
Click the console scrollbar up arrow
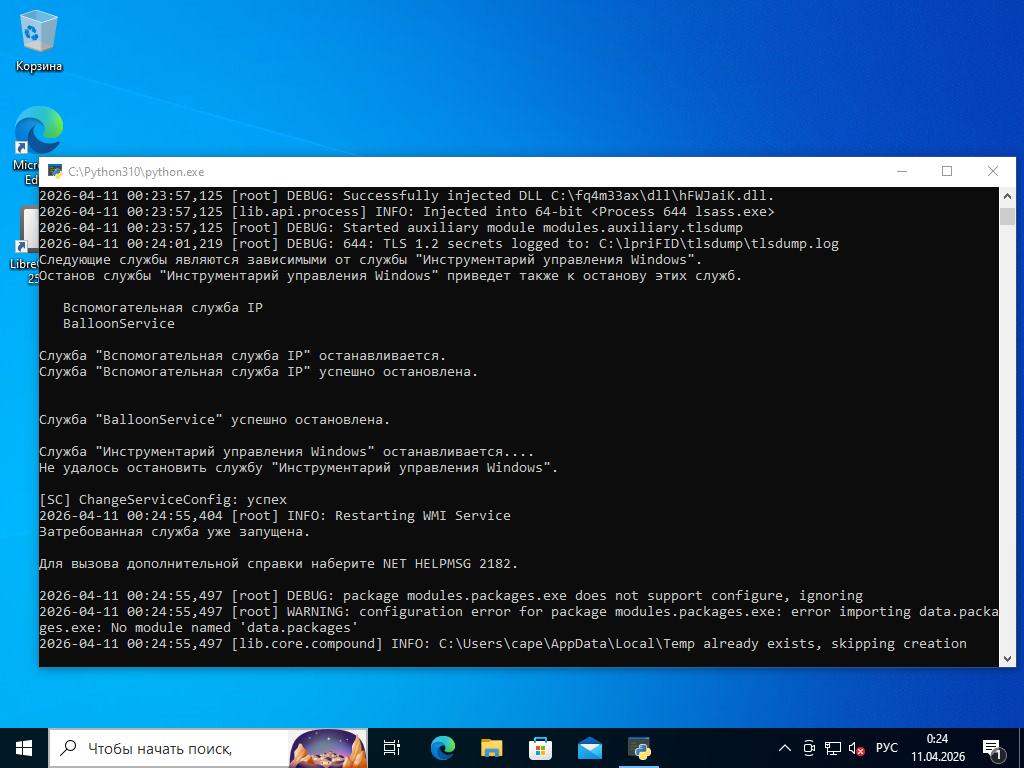[x=1007, y=196]
